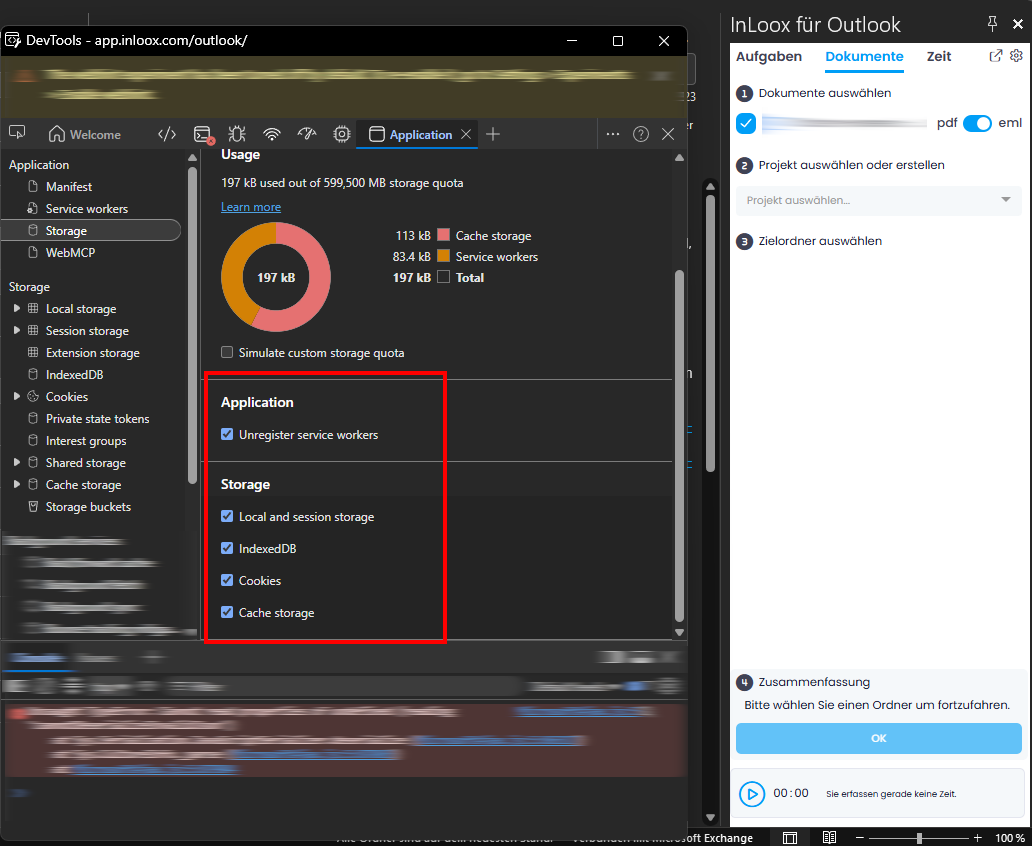Screen dimensions: 1032x846
Task: Select Manifest in the Application sidebar
Action: point(68,187)
